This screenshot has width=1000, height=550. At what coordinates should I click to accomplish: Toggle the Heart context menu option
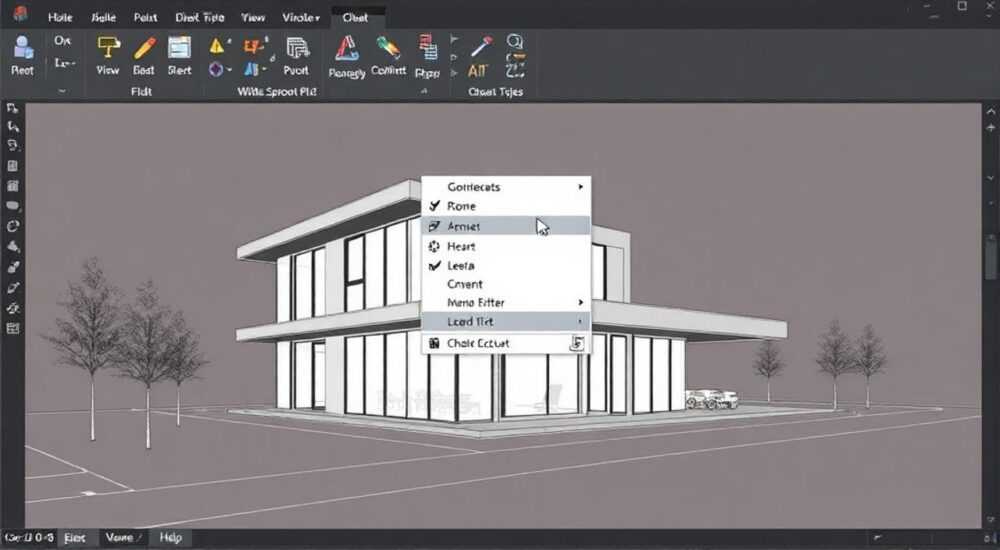point(506,246)
